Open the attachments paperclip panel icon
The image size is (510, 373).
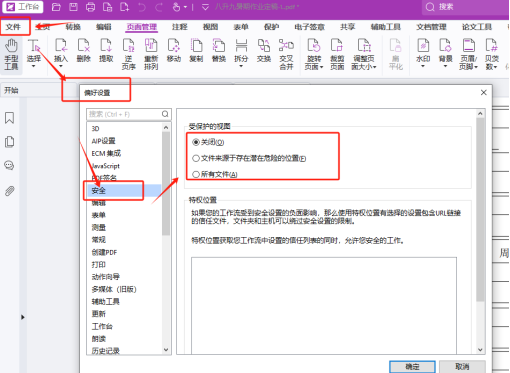coord(9,191)
